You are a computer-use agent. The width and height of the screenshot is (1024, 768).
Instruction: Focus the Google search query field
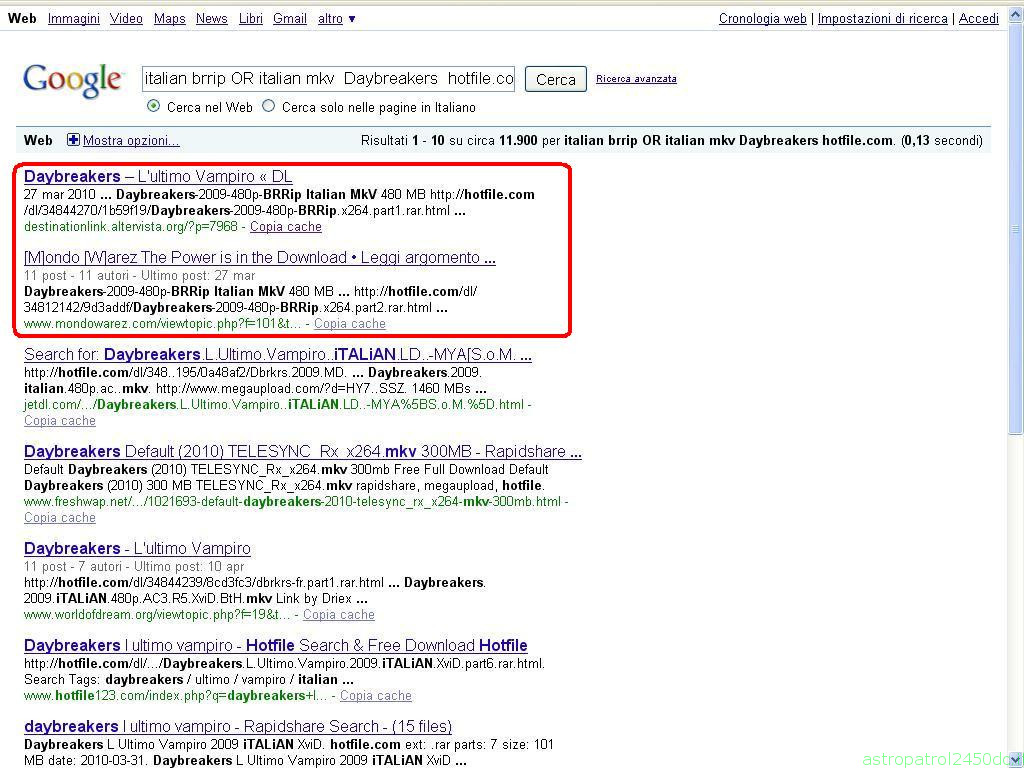click(x=328, y=79)
